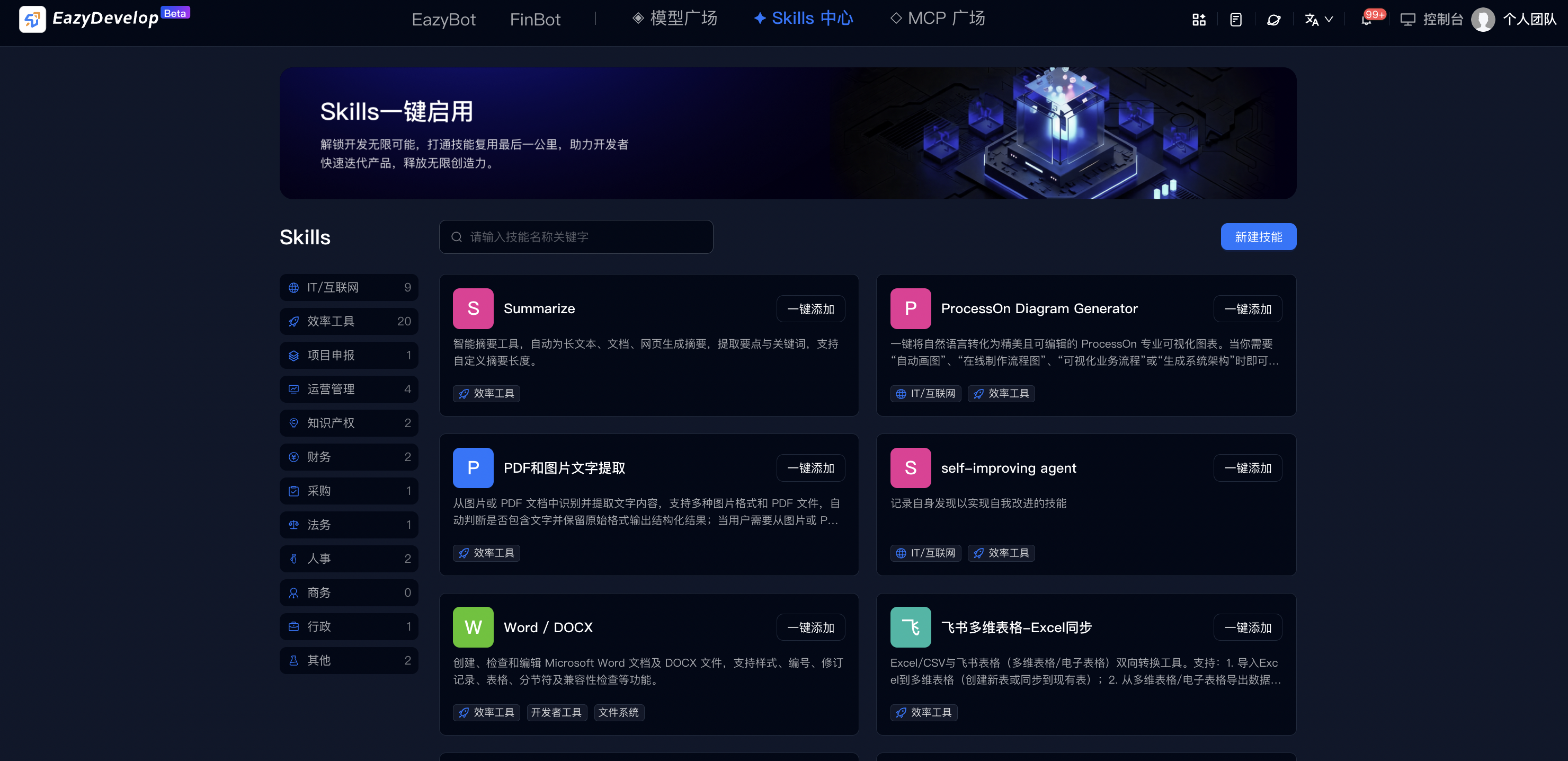1568x761 pixels.
Task: Click 效率工具 tag on Summarize card
Action: (486, 394)
